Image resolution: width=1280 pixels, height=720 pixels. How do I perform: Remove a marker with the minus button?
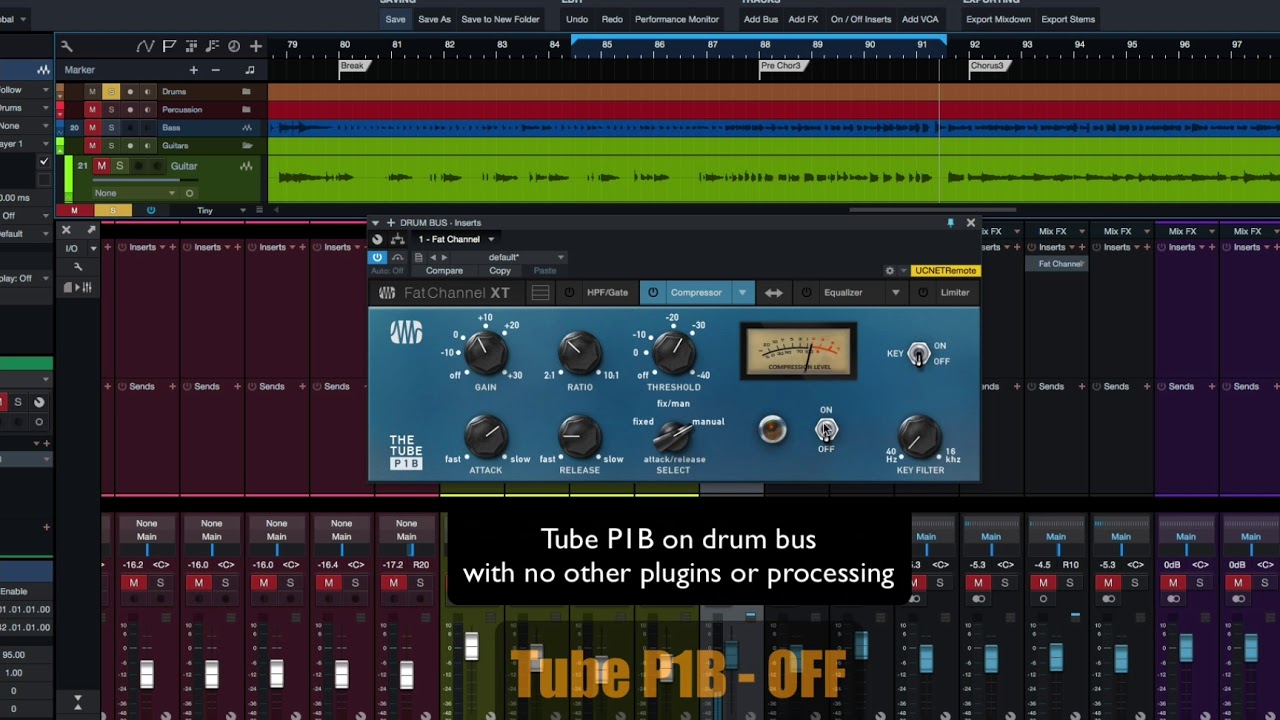click(x=215, y=70)
